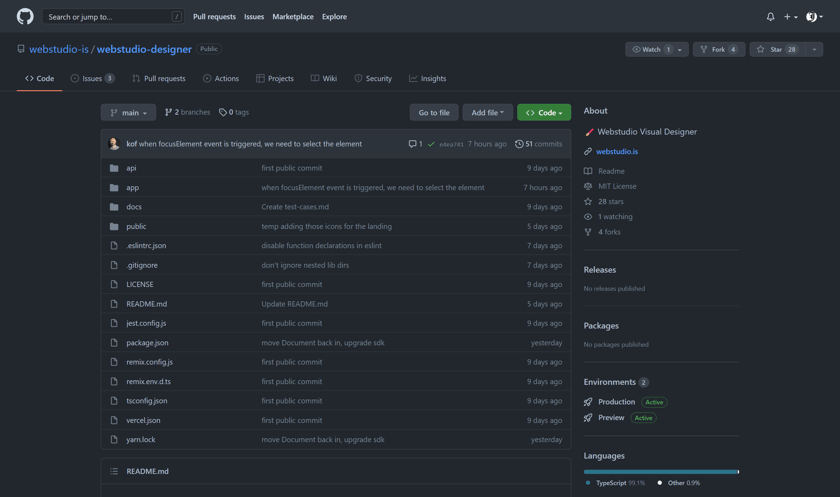Open the GitHub home logo
Image resolution: width=840 pixels, height=497 pixels.
point(25,17)
